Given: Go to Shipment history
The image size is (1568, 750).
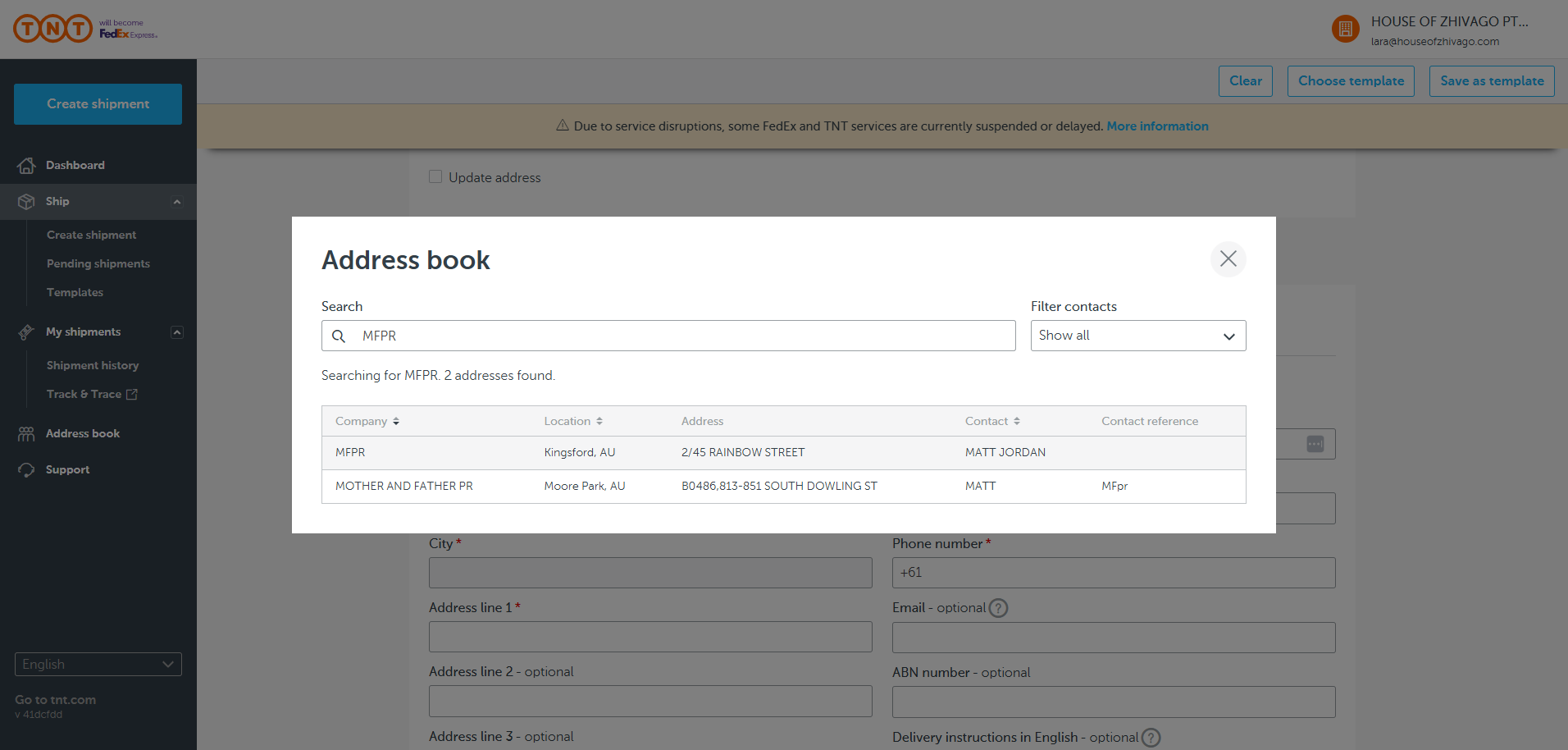Looking at the screenshot, I should click(93, 365).
